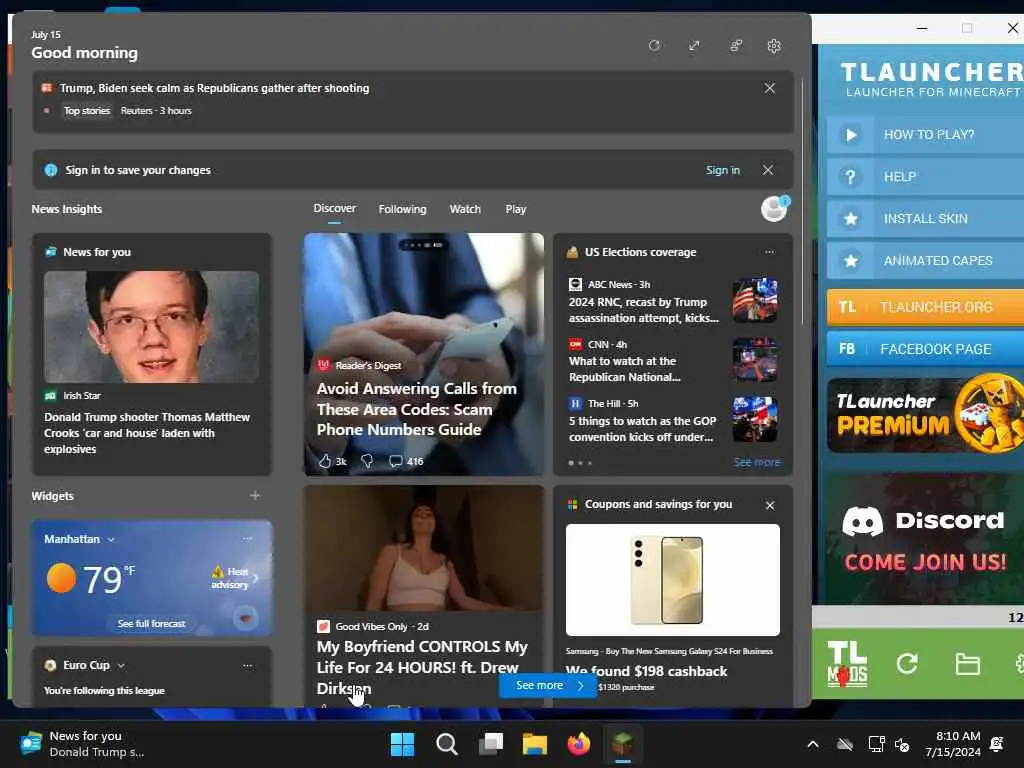Open widget settings gear
This screenshot has width=1024, height=768.
[774, 46]
